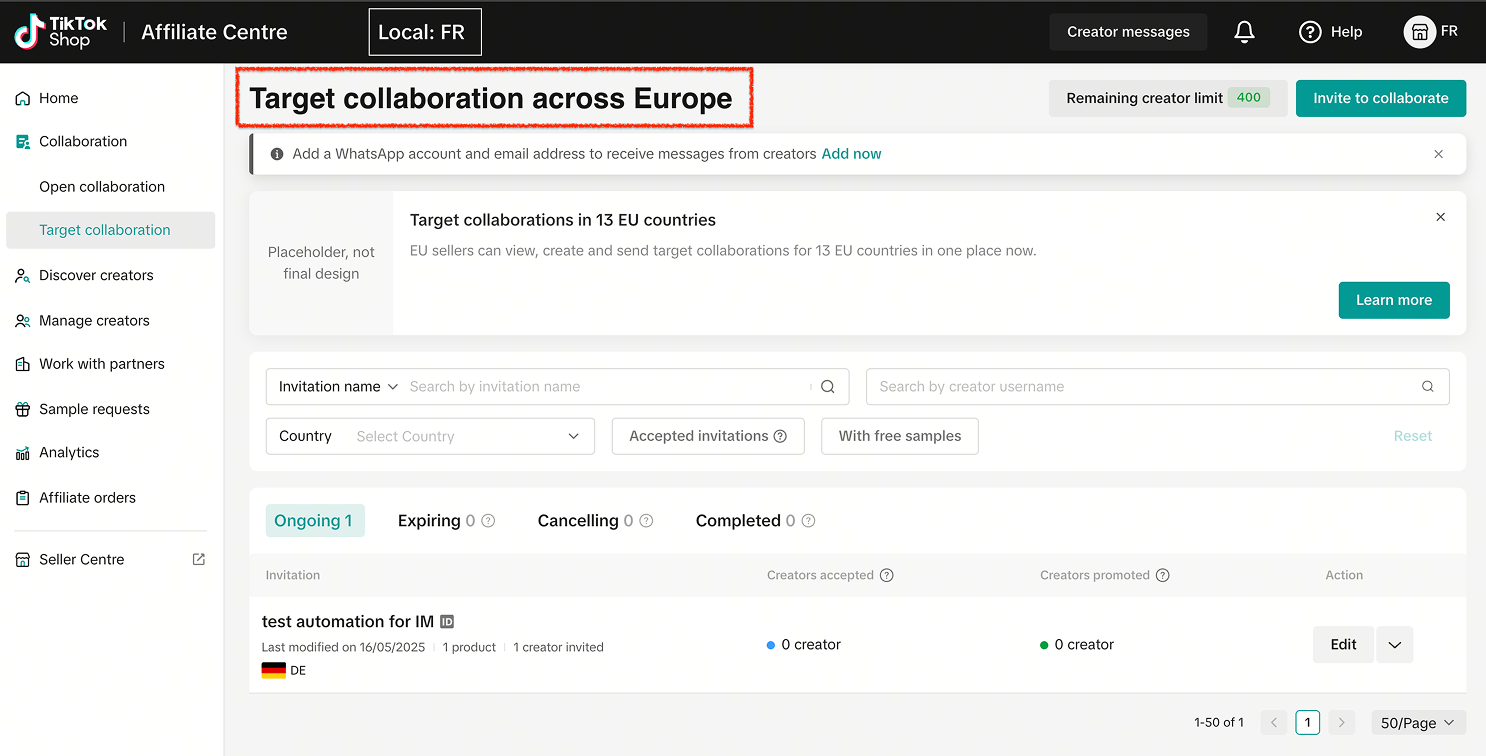Click the Analytics chart icon
The image size is (1486, 756).
(22, 453)
